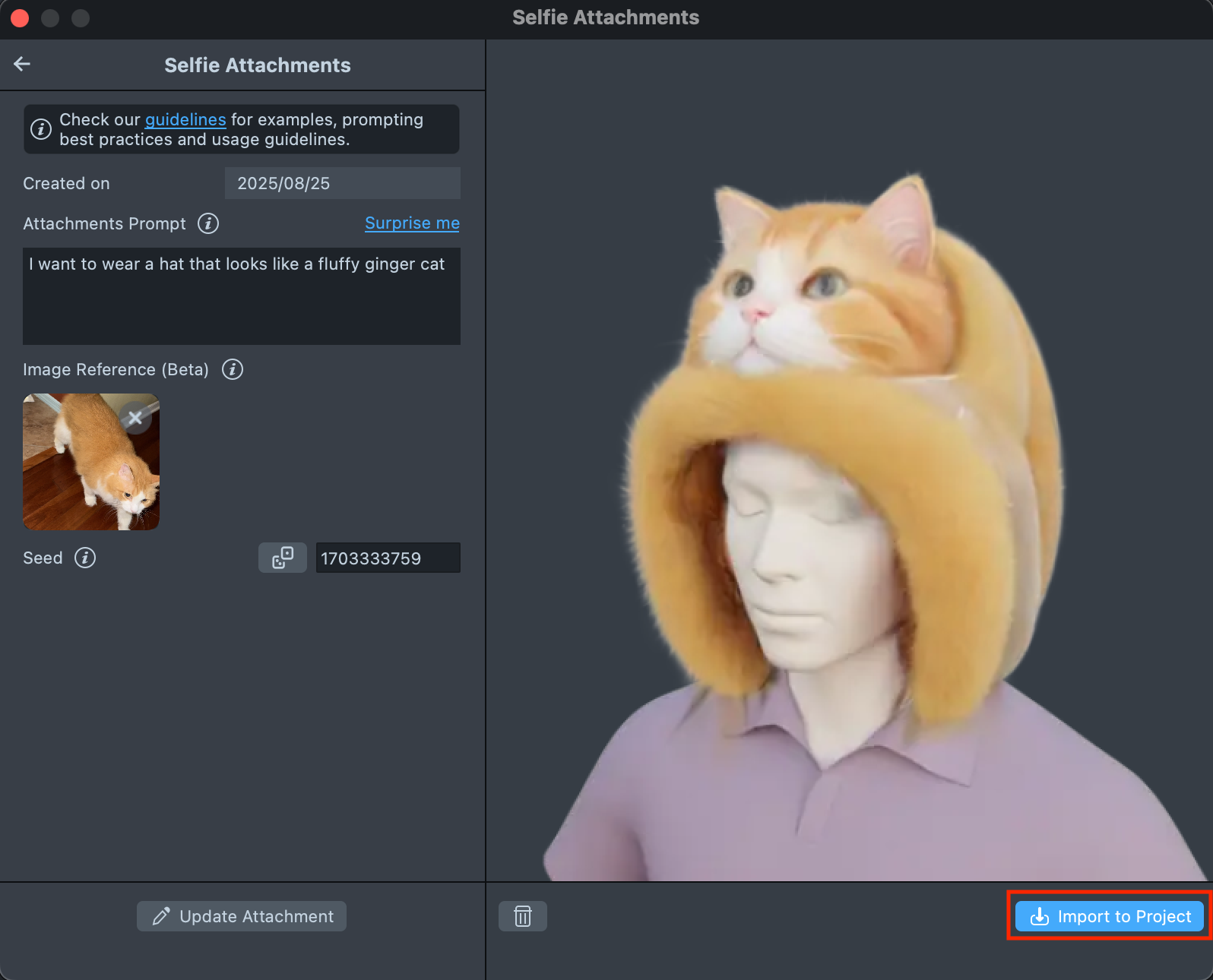Screen dimensions: 1213x980
Task: Click the Created on date field
Action: point(342,183)
